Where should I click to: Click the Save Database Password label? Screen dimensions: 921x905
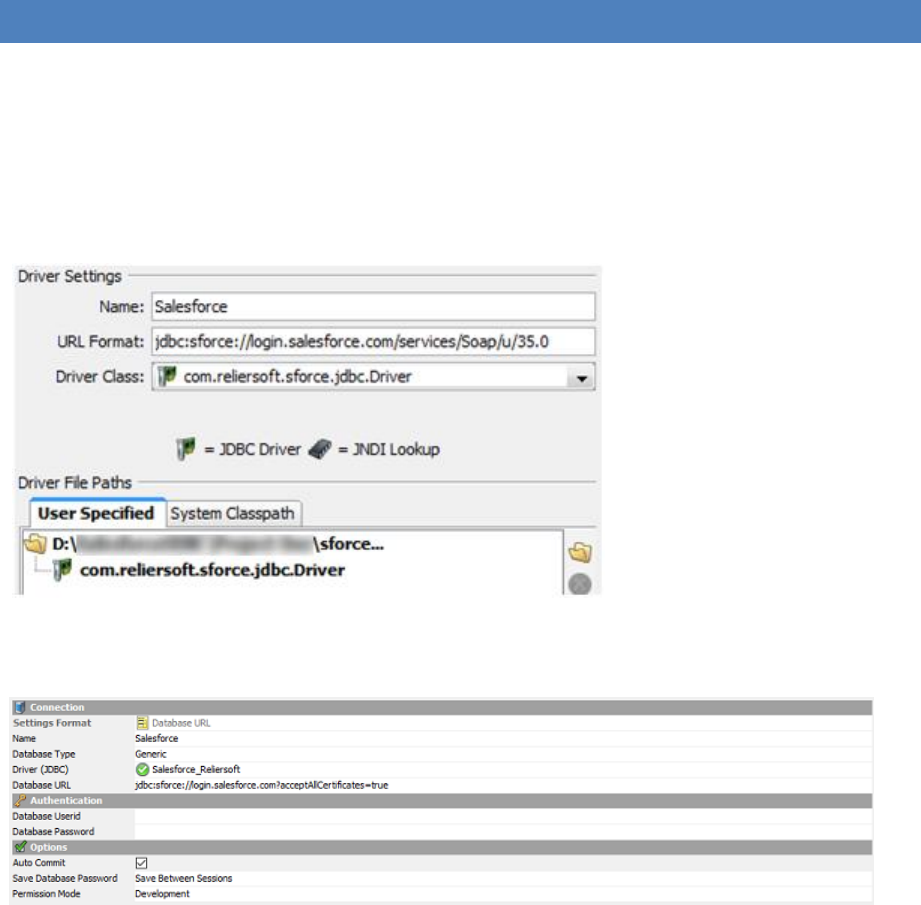(x=65, y=879)
